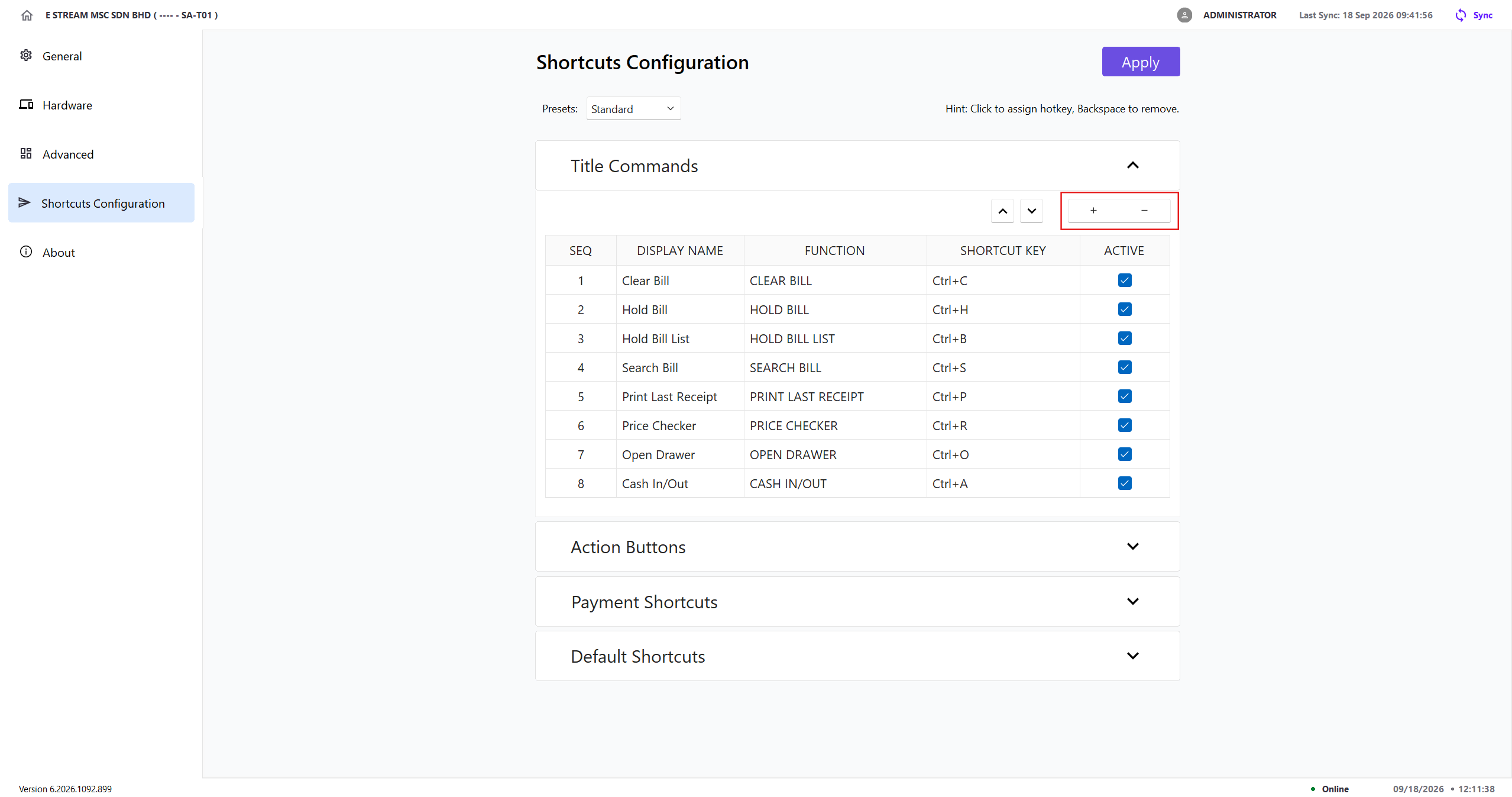
Task: Click the Last Sync timestamp
Action: (x=1365, y=15)
